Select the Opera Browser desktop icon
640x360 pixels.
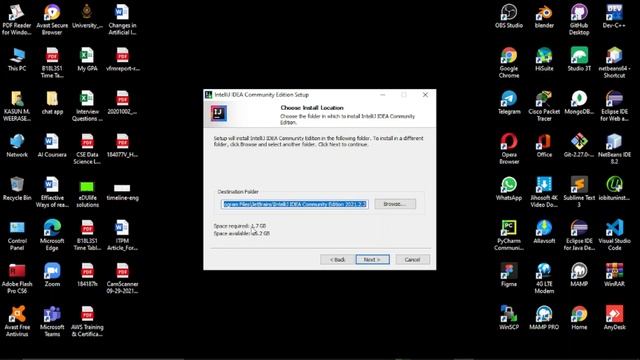509,149
